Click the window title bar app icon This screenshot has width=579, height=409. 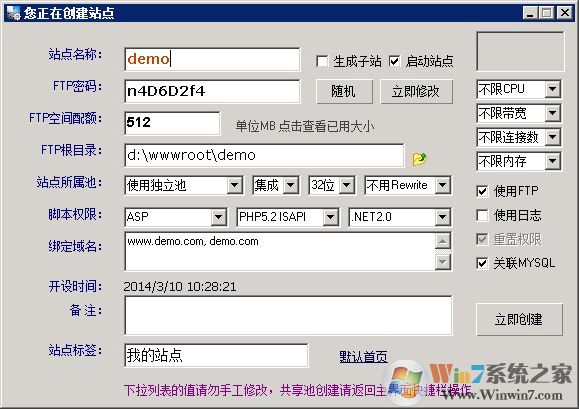pyautogui.click(x=13, y=13)
